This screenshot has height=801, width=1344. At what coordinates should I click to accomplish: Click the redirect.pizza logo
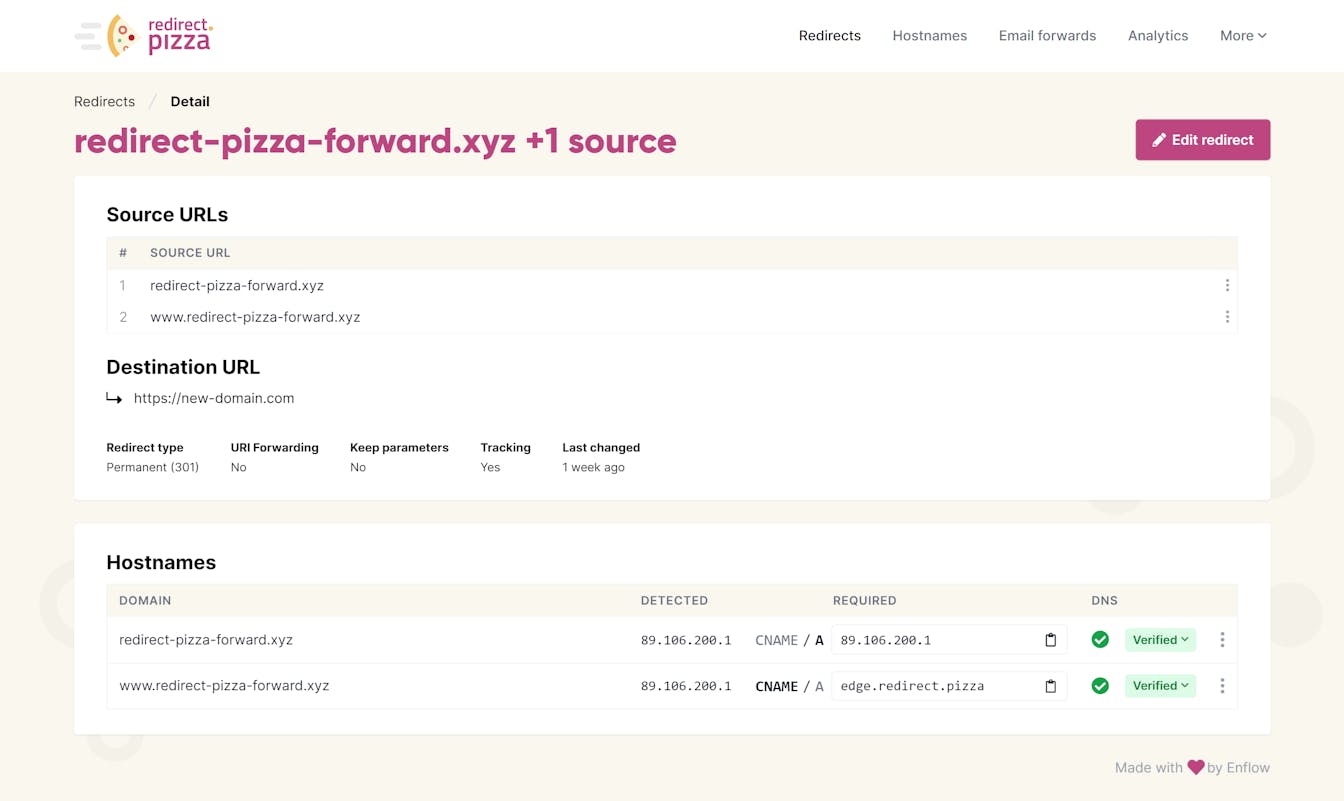click(x=143, y=36)
